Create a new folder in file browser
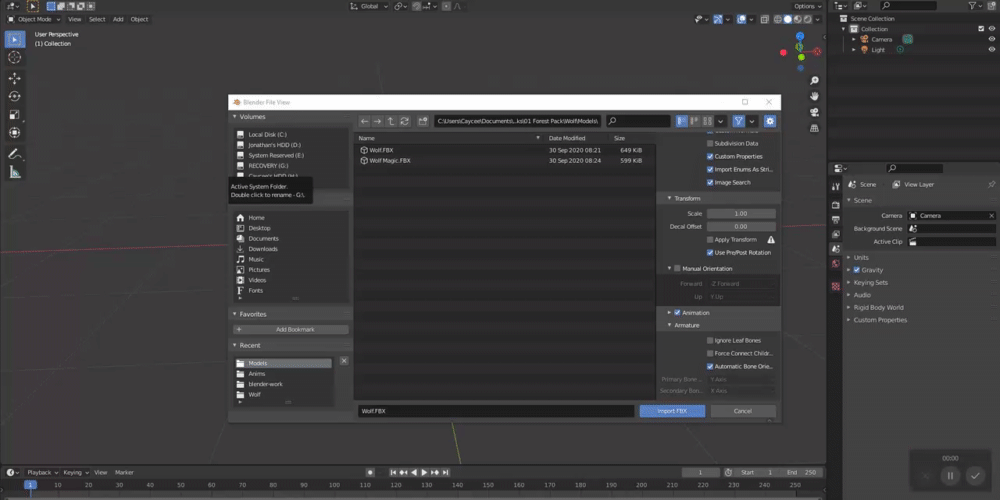The width and height of the screenshot is (1000, 500). coord(423,121)
